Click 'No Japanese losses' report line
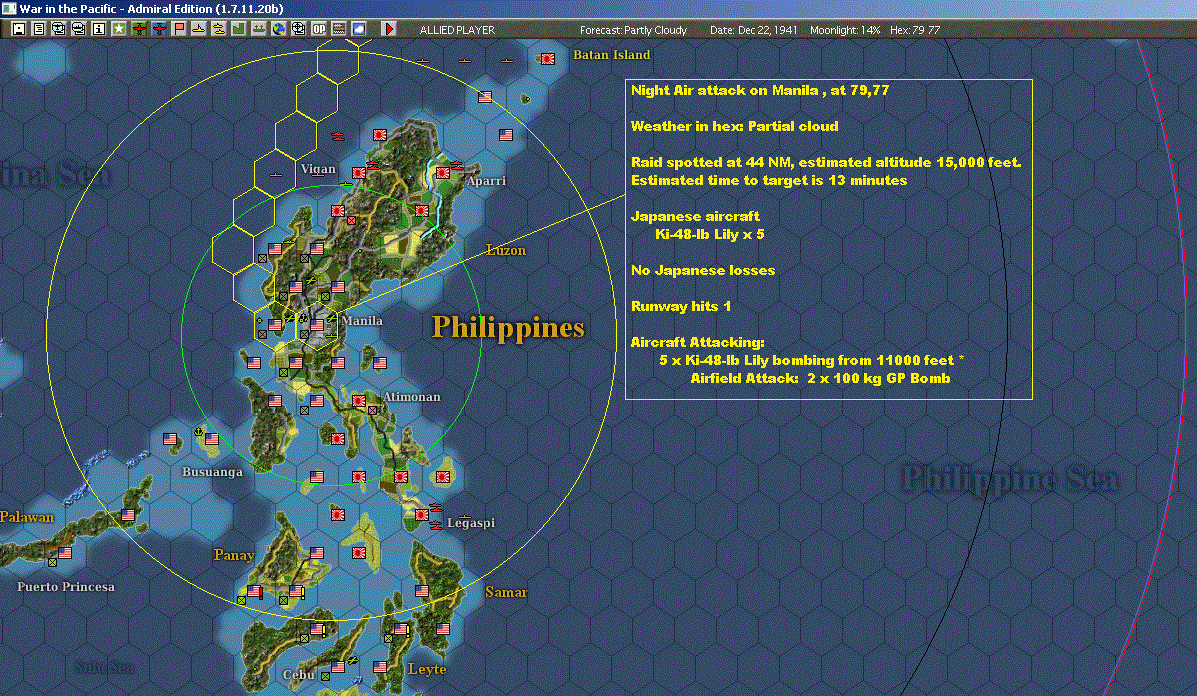Viewport: 1197px width, 696px height. 702,270
